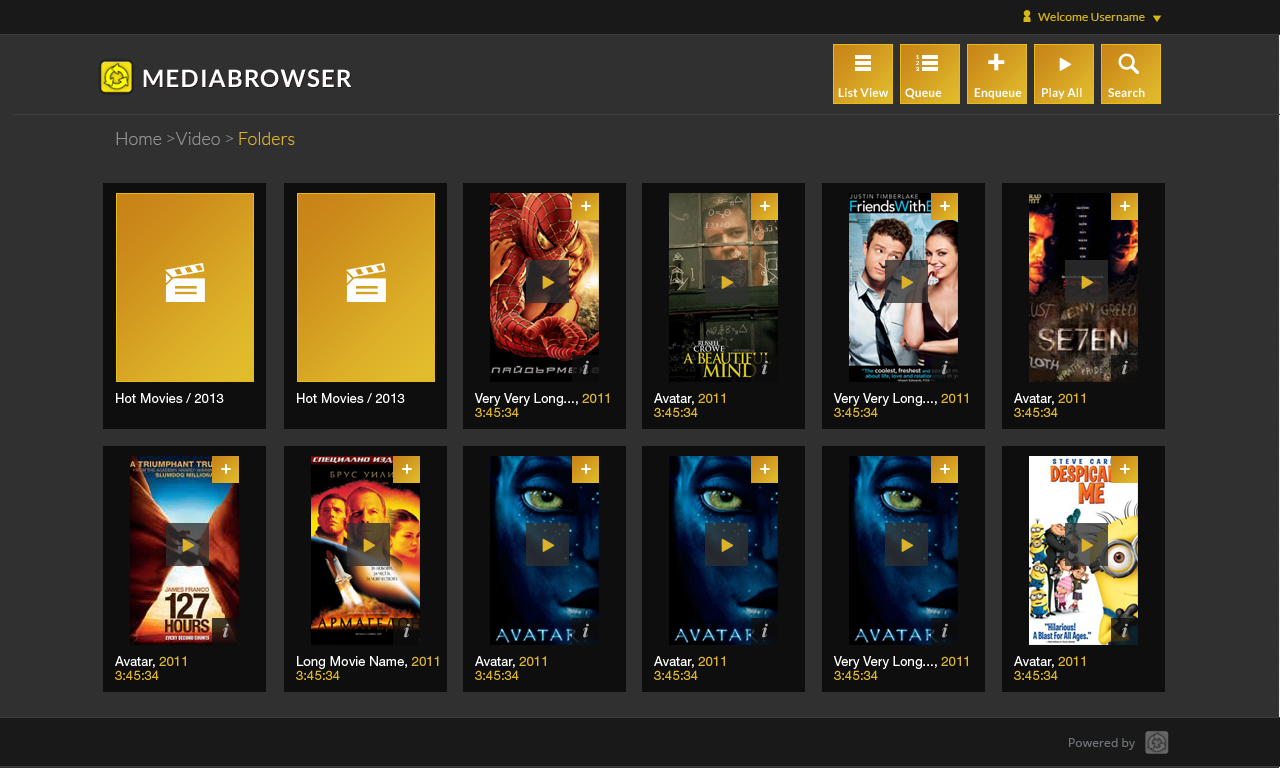Screen dimensions: 1280x768
Task: Open Search
Action: (1131, 74)
